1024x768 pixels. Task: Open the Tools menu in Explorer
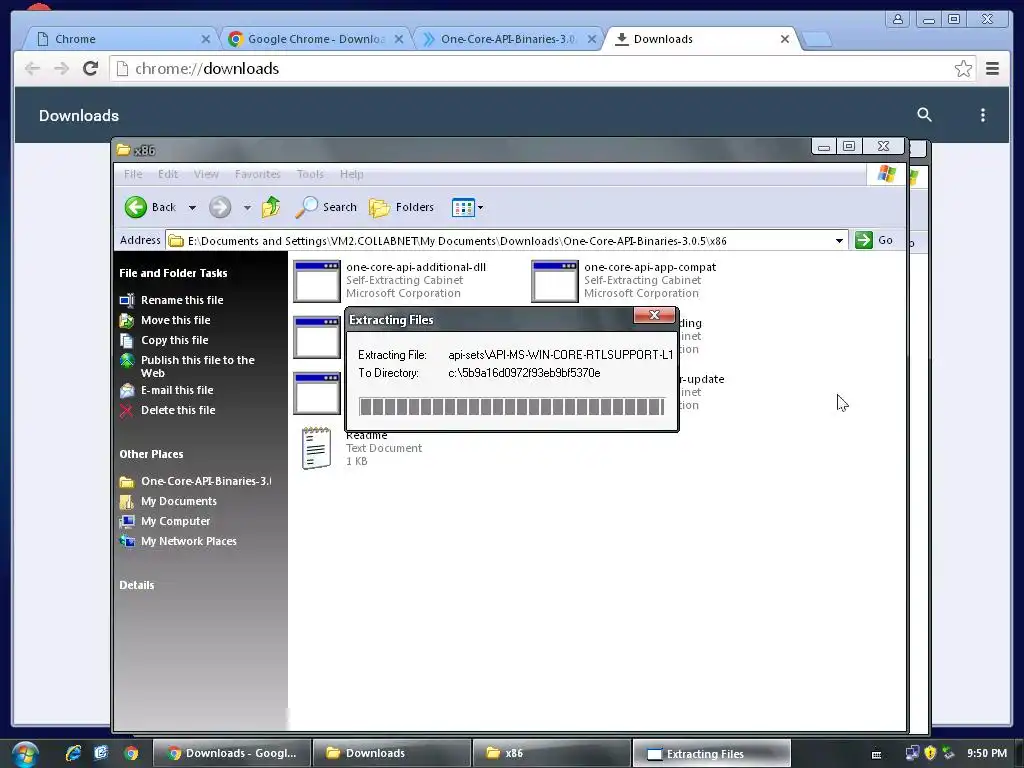[x=310, y=174]
